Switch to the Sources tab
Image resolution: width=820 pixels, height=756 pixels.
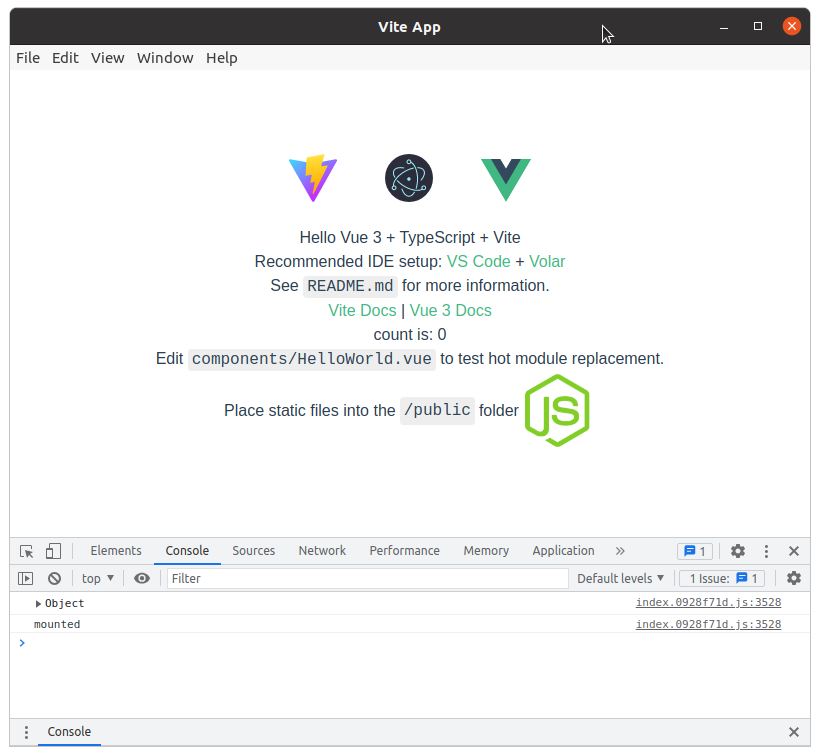[x=254, y=551]
